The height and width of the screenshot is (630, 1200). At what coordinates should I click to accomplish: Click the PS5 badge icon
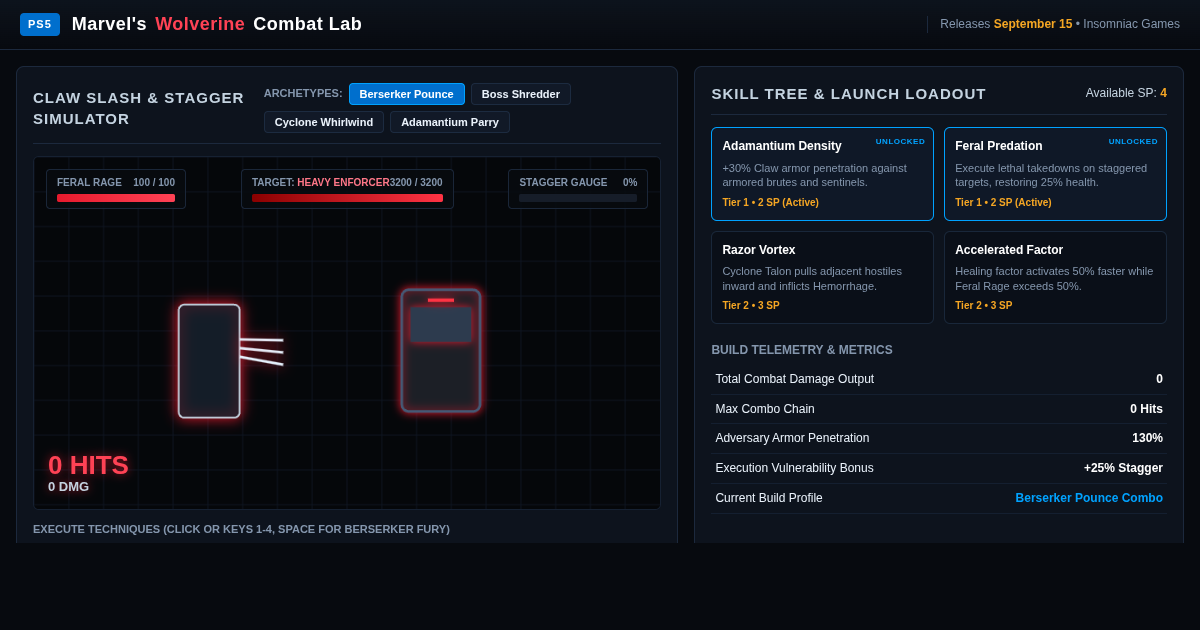(40, 24)
